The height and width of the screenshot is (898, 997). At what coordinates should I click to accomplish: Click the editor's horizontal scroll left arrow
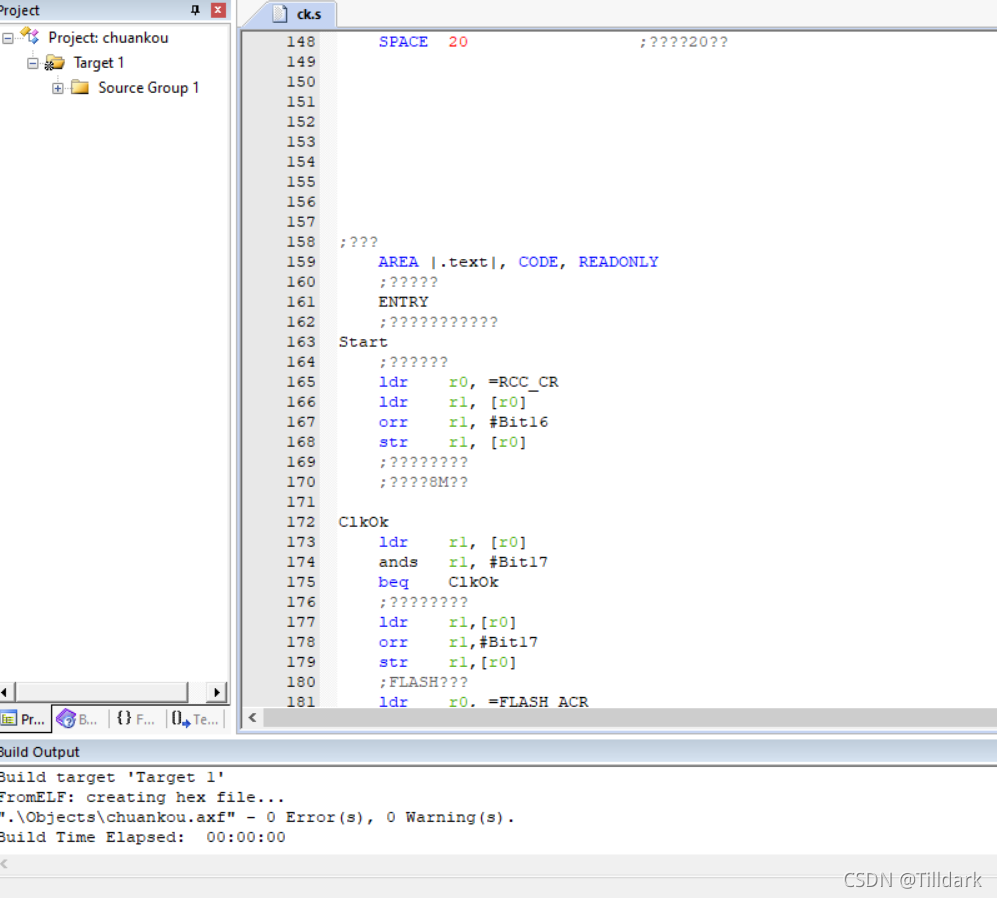tap(252, 718)
